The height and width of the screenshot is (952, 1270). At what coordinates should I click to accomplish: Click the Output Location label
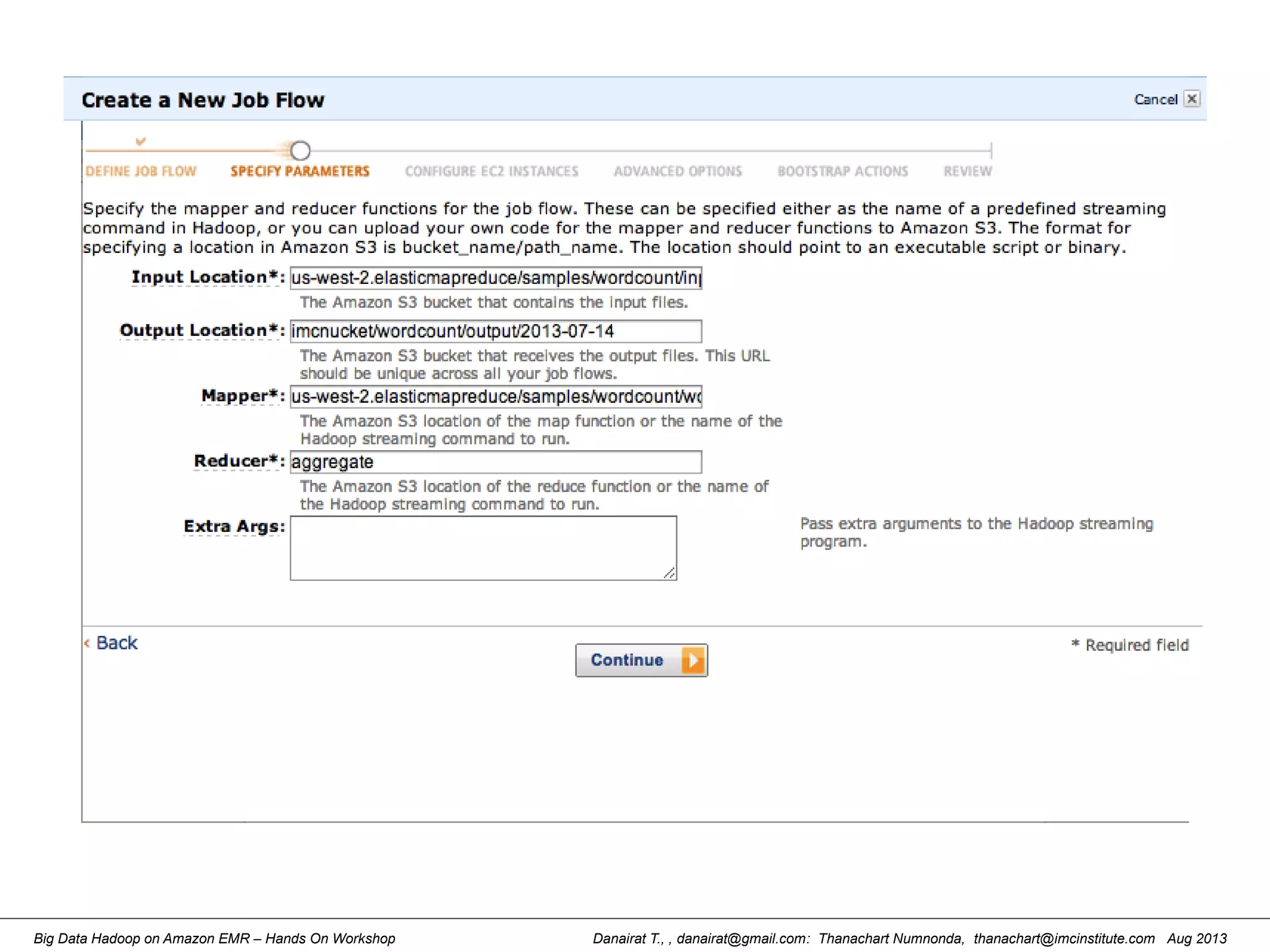point(202,330)
